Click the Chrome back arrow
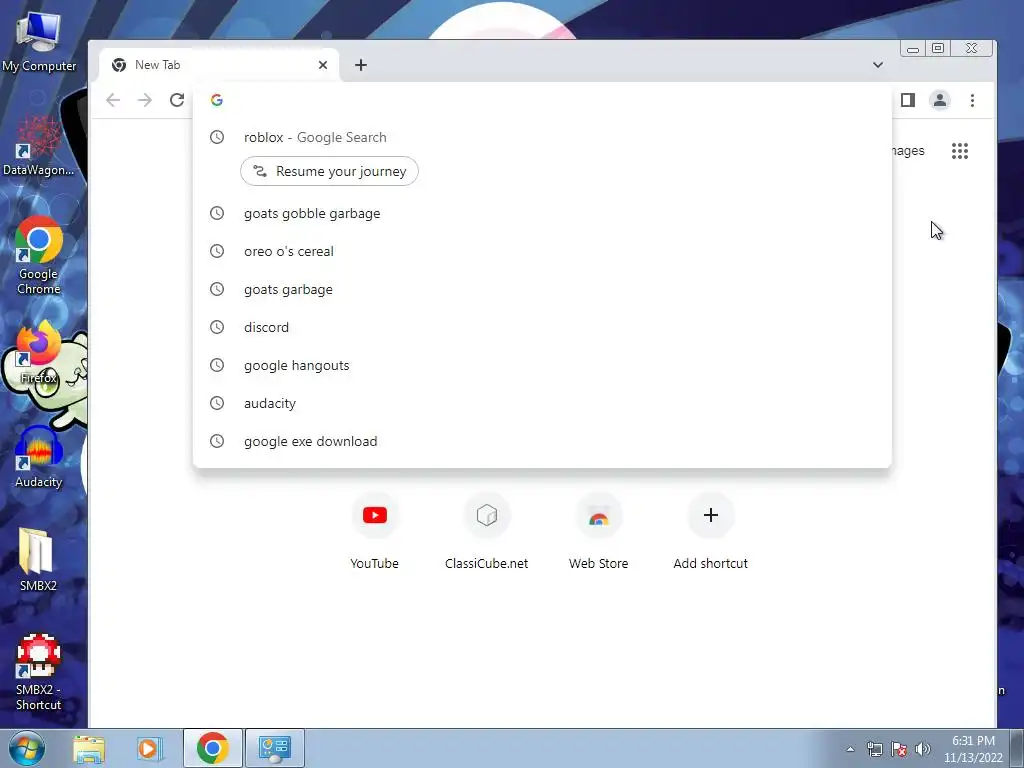 113,100
